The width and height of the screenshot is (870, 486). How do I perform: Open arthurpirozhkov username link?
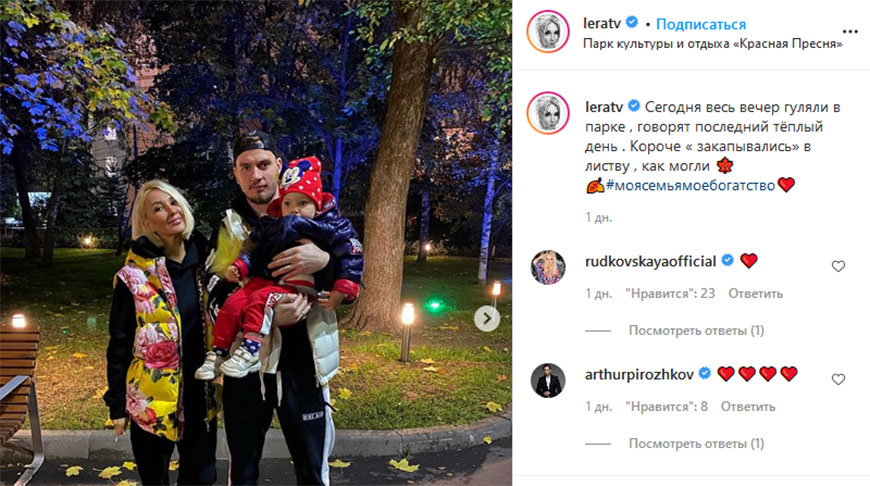639,374
